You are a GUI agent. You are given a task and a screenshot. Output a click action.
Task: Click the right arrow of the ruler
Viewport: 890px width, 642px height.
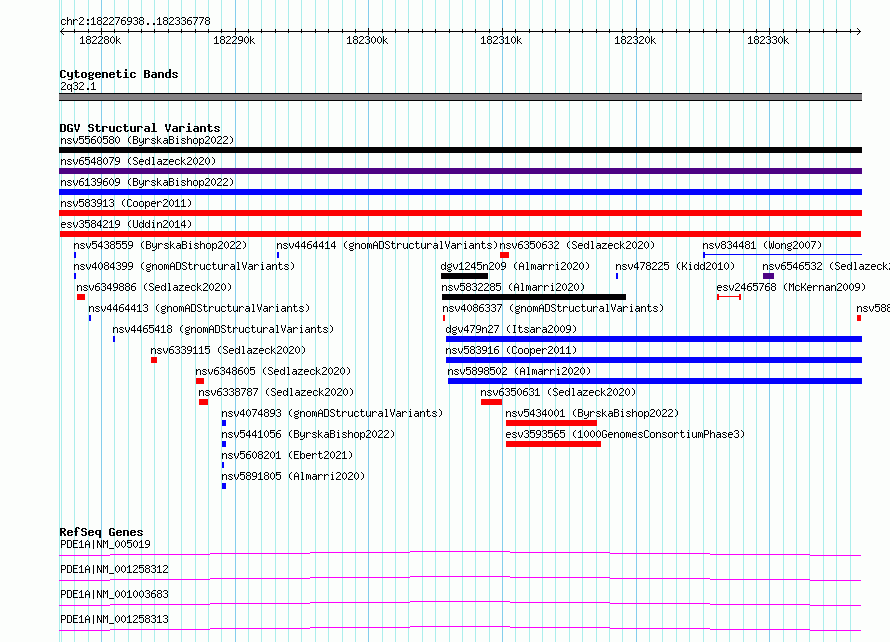coord(859,32)
